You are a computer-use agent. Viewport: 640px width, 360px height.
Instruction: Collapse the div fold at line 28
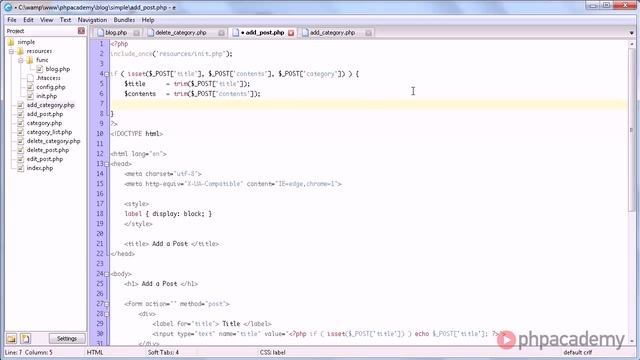[107, 314]
